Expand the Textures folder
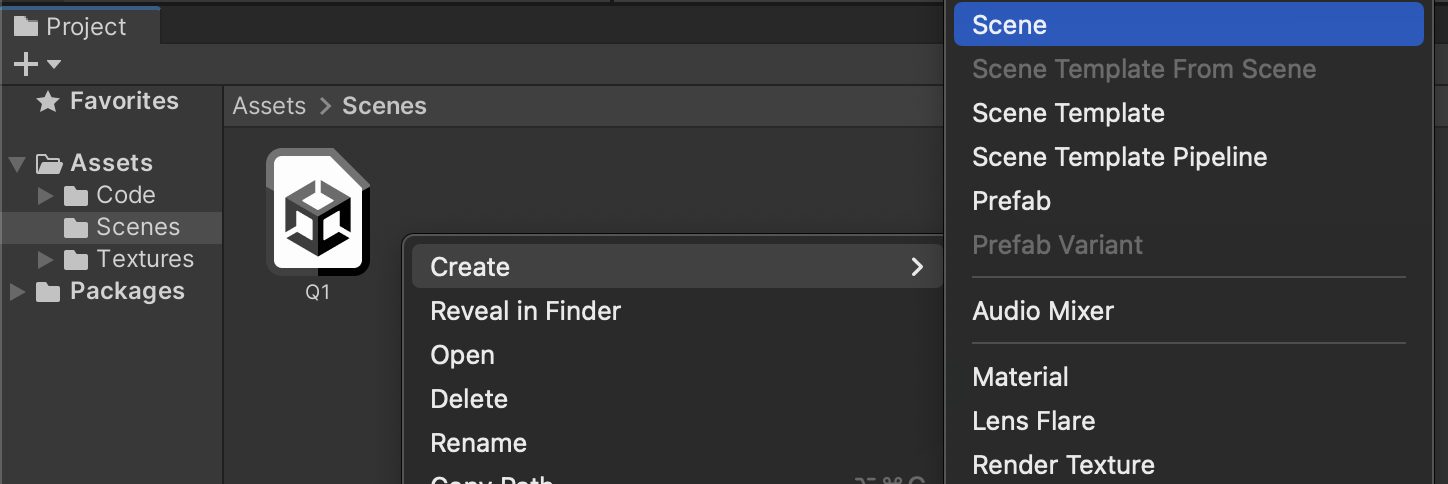The image size is (1448, 484). [x=46, y=260]
